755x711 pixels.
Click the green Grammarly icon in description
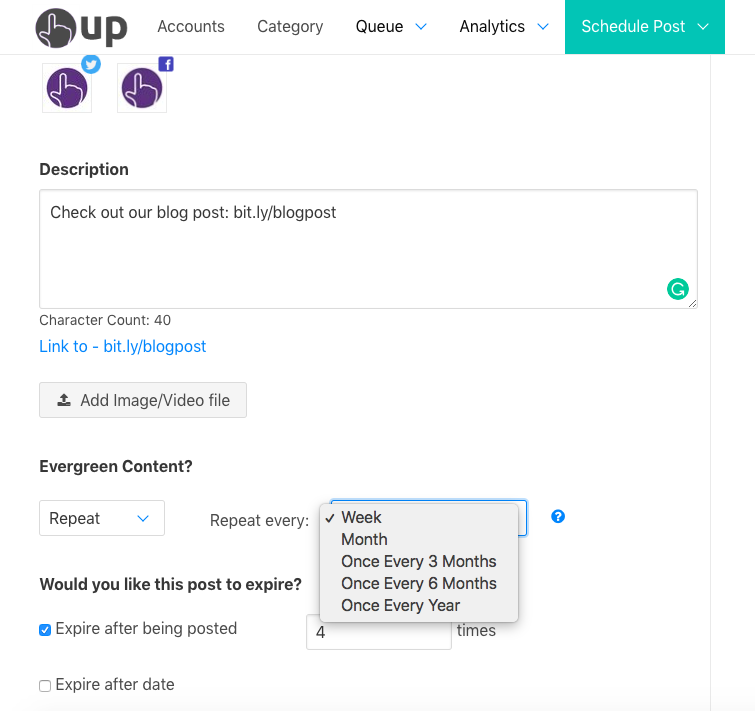coord(678,290)
